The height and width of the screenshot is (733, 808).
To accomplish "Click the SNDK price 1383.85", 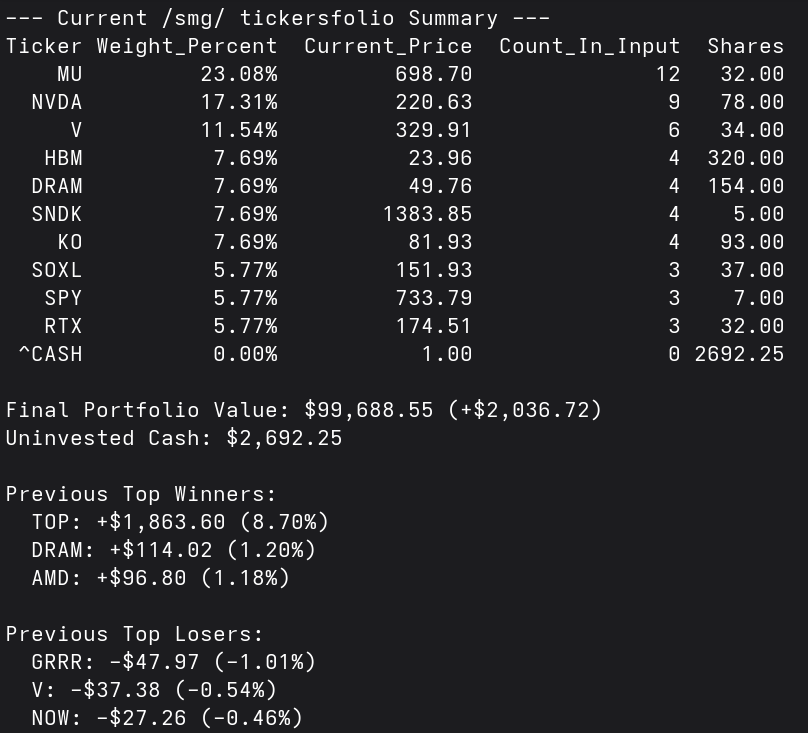I will 427,214.
